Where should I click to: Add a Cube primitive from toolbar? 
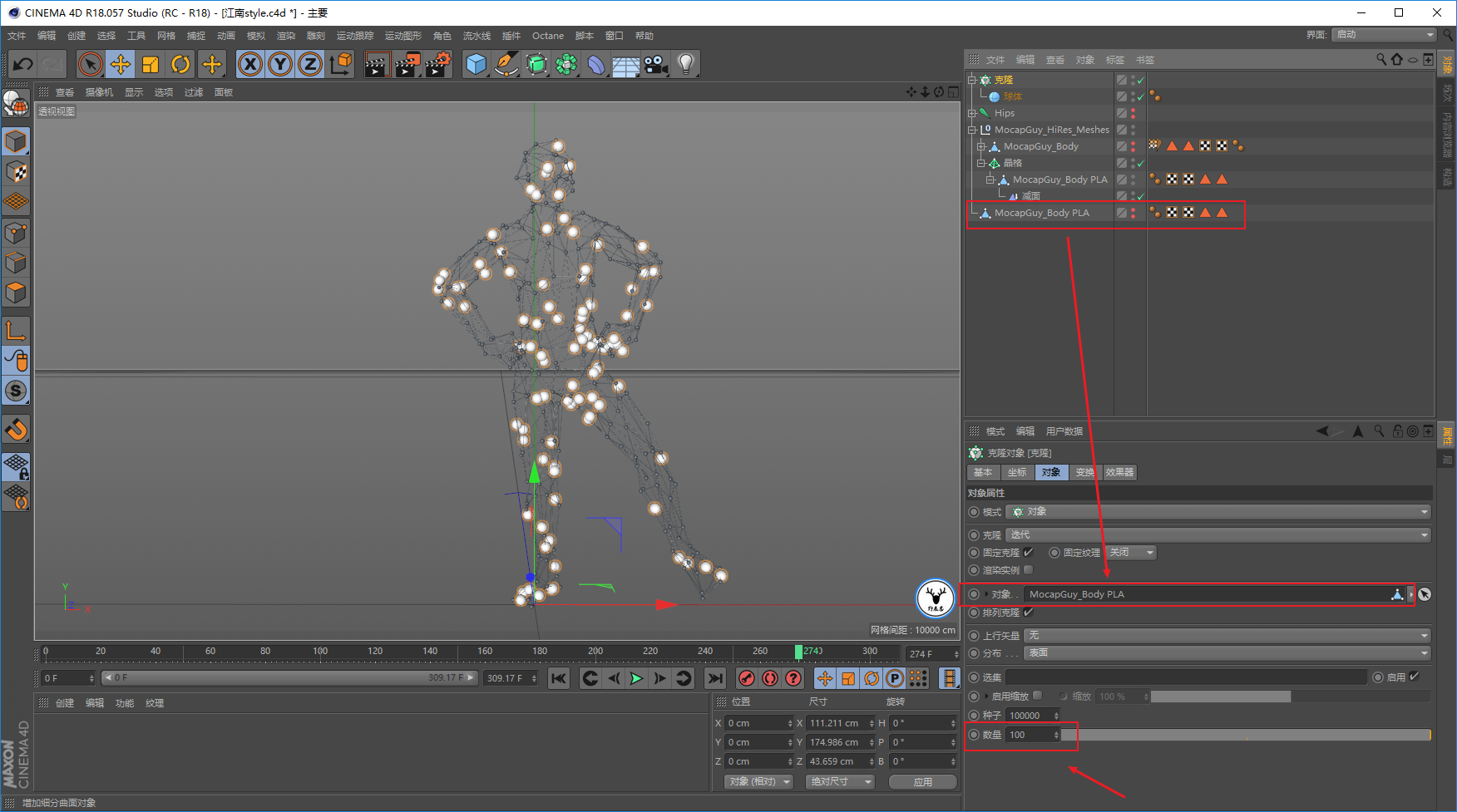[476, 64]
